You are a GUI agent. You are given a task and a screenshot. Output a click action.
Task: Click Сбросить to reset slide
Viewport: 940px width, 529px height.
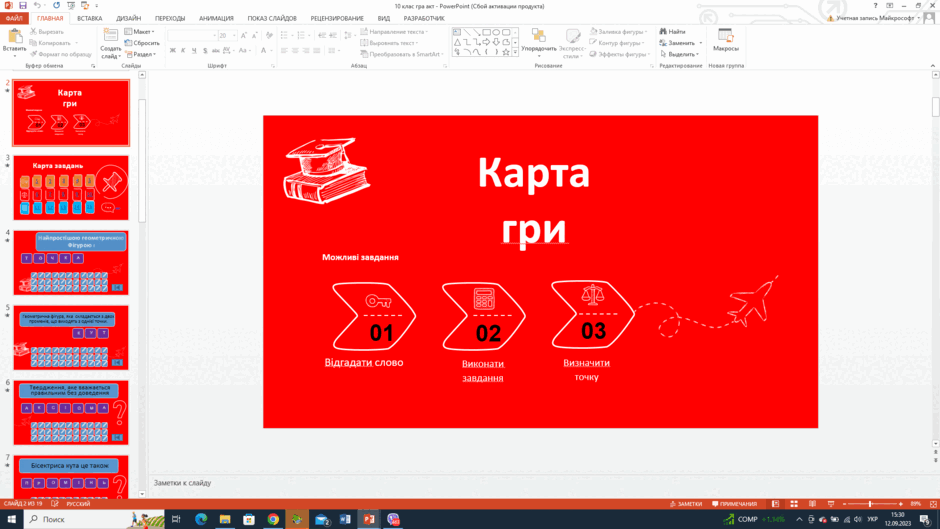point(142,43)
